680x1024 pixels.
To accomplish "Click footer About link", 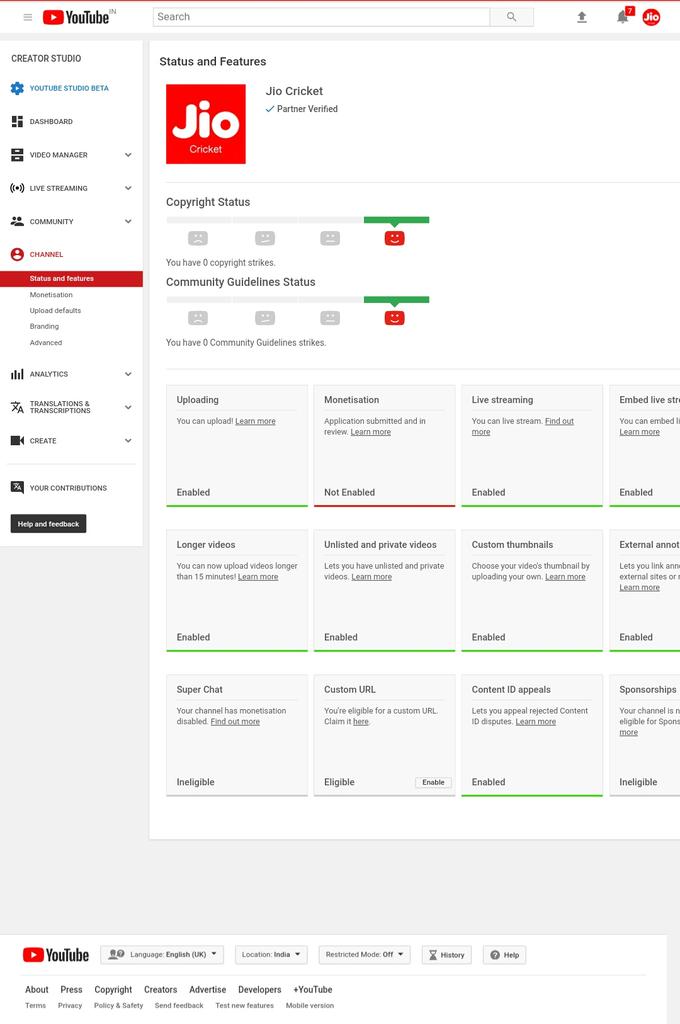I will click(37, 990).
